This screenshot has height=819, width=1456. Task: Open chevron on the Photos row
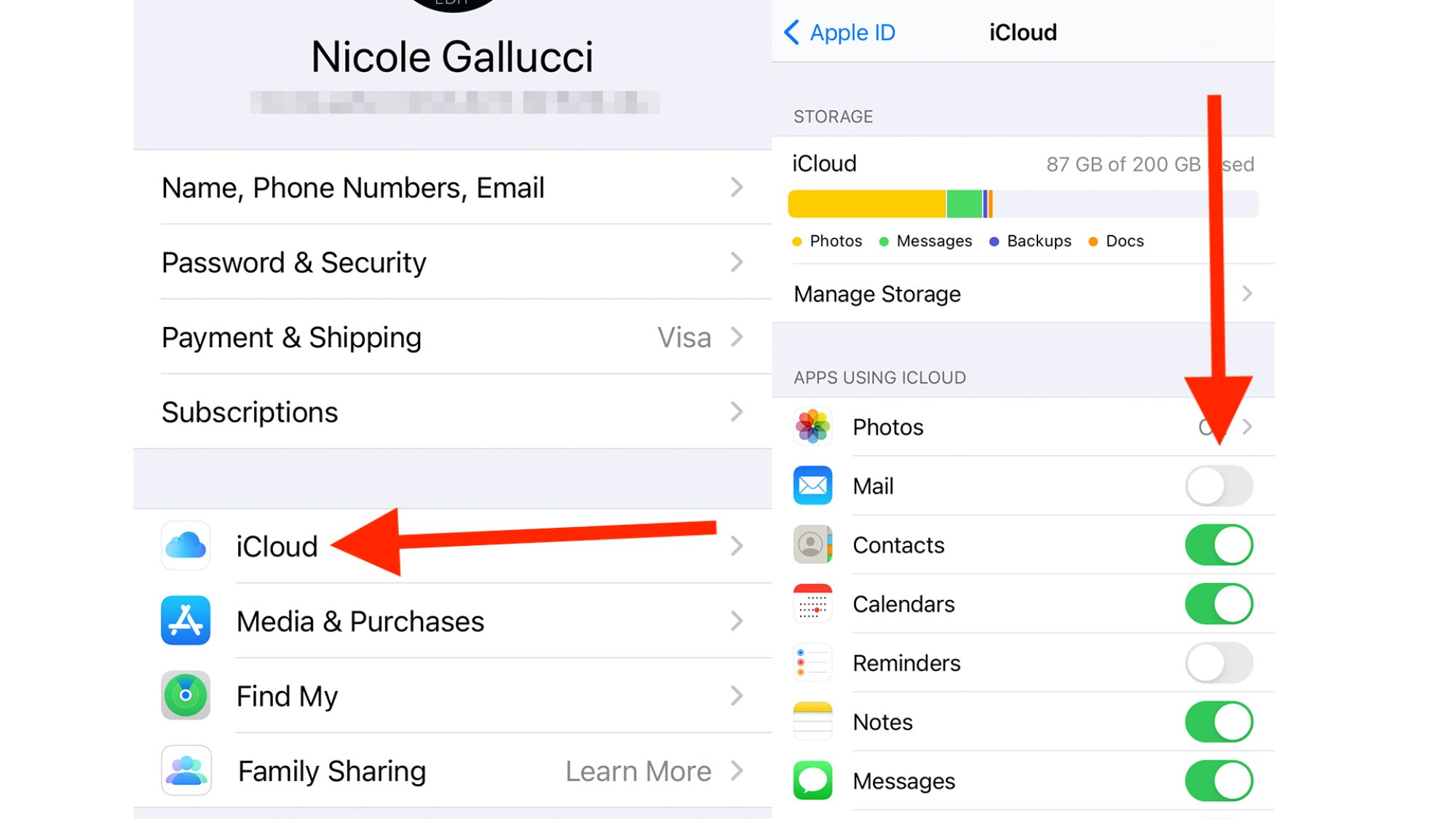pyautogui.click(x=1247, y=427)
